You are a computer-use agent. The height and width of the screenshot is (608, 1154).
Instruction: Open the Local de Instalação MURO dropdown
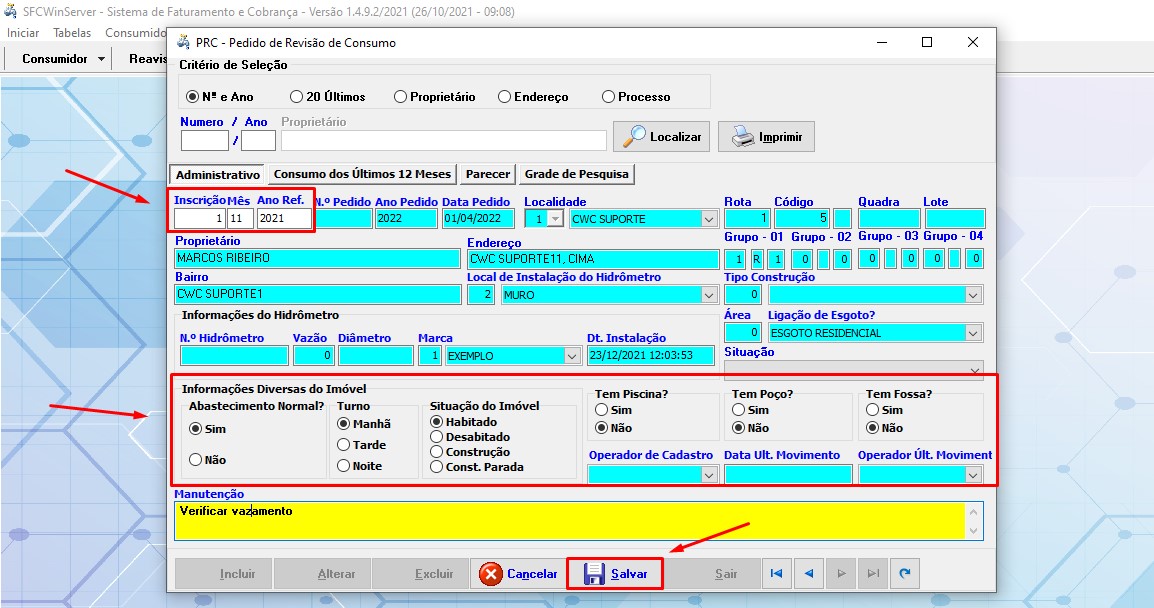[709, 295]
